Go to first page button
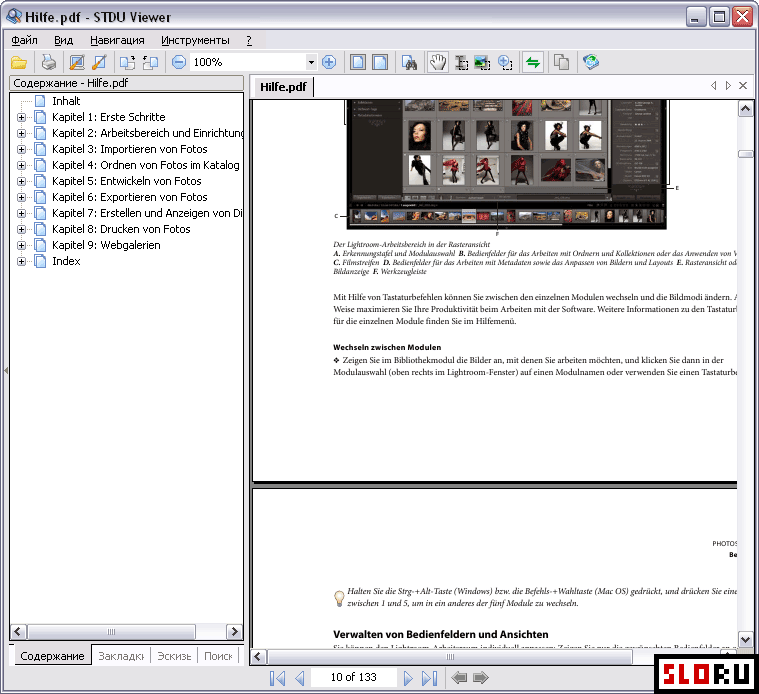759x694 pixels. tap(277, 678)
